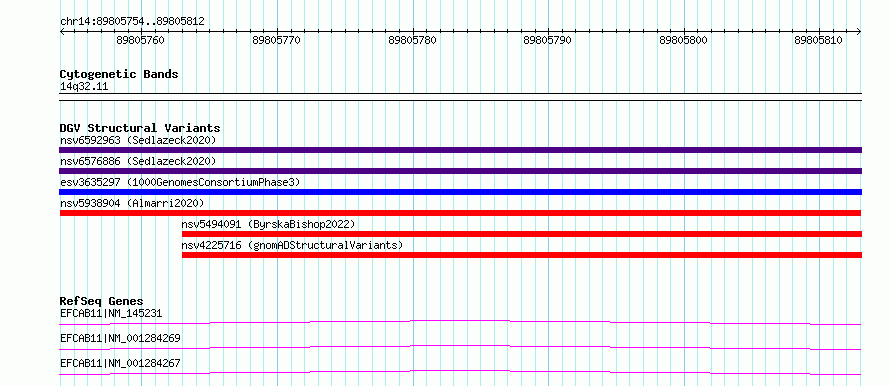This screenshot has height=386, width=890.
Task: Open transcript EFCAB11|NM_001284269 label
Action: pyautogui.click(x=120, y=338)
